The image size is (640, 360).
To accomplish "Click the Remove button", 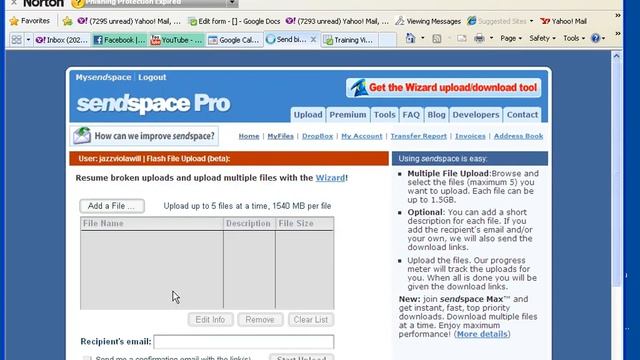I will tap(260, 320).
